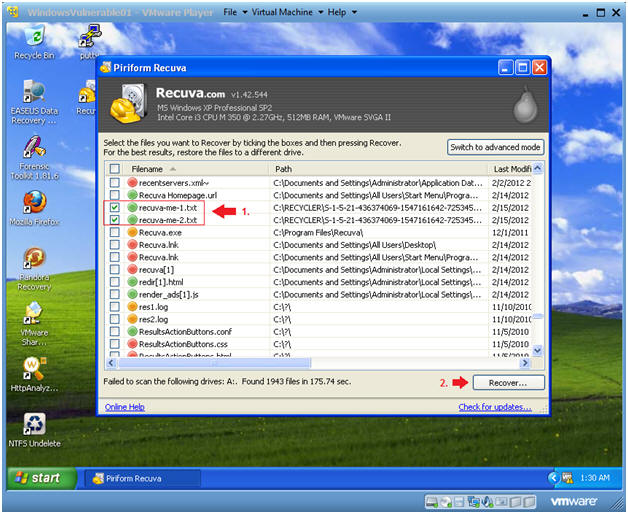
Task: Open the File menu dropdown arrow
Action: point(245,12)
